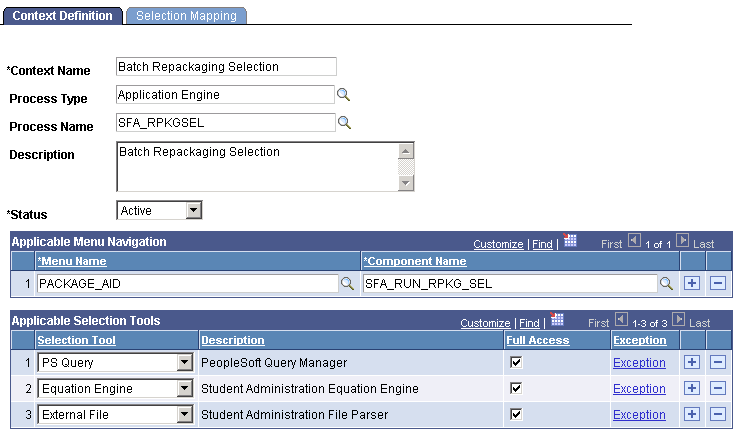
Task: Open the Process Type lookup magnifier
Action: [343, 95]
